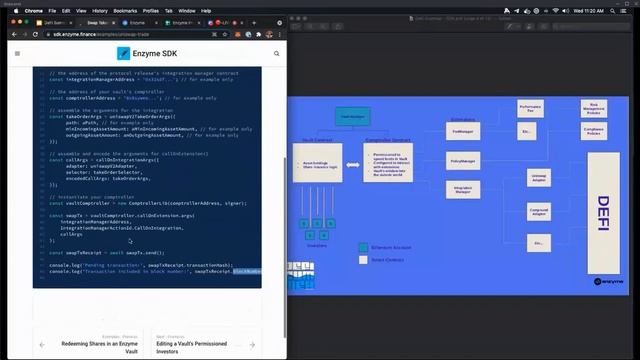
Task: Open the Help menu
Action: pyautogui.click(x=206, y=11)
